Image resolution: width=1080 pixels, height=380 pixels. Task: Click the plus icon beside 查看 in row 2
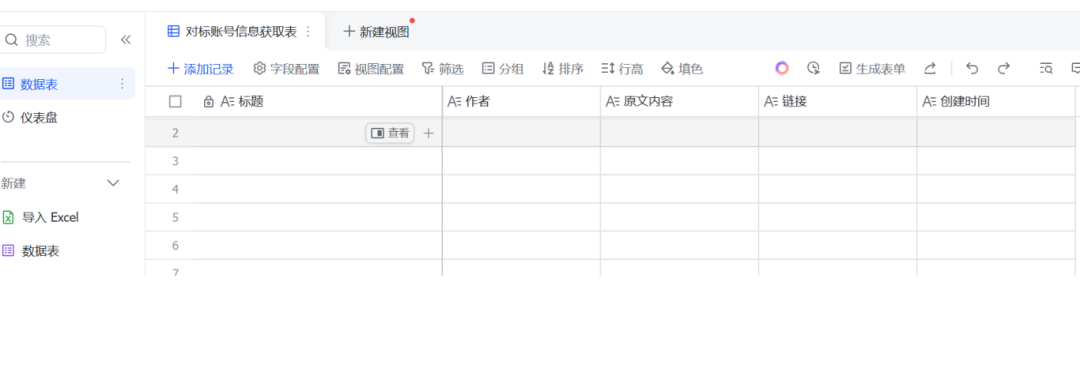(428, 133)
